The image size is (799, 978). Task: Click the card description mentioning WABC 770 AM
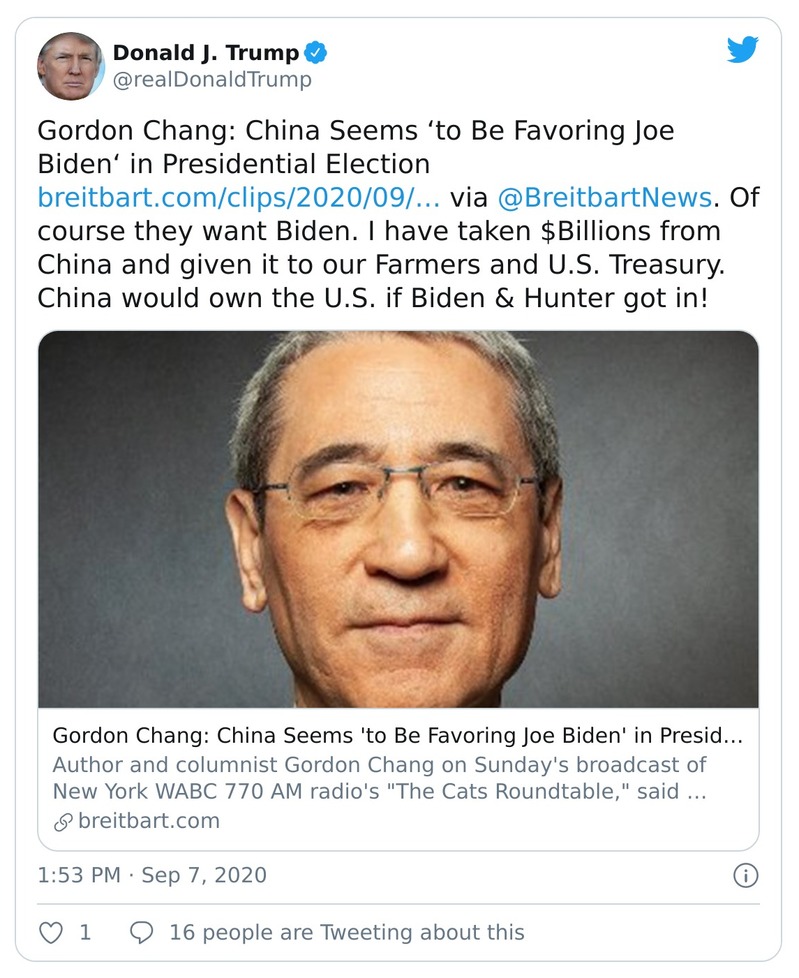380,778
